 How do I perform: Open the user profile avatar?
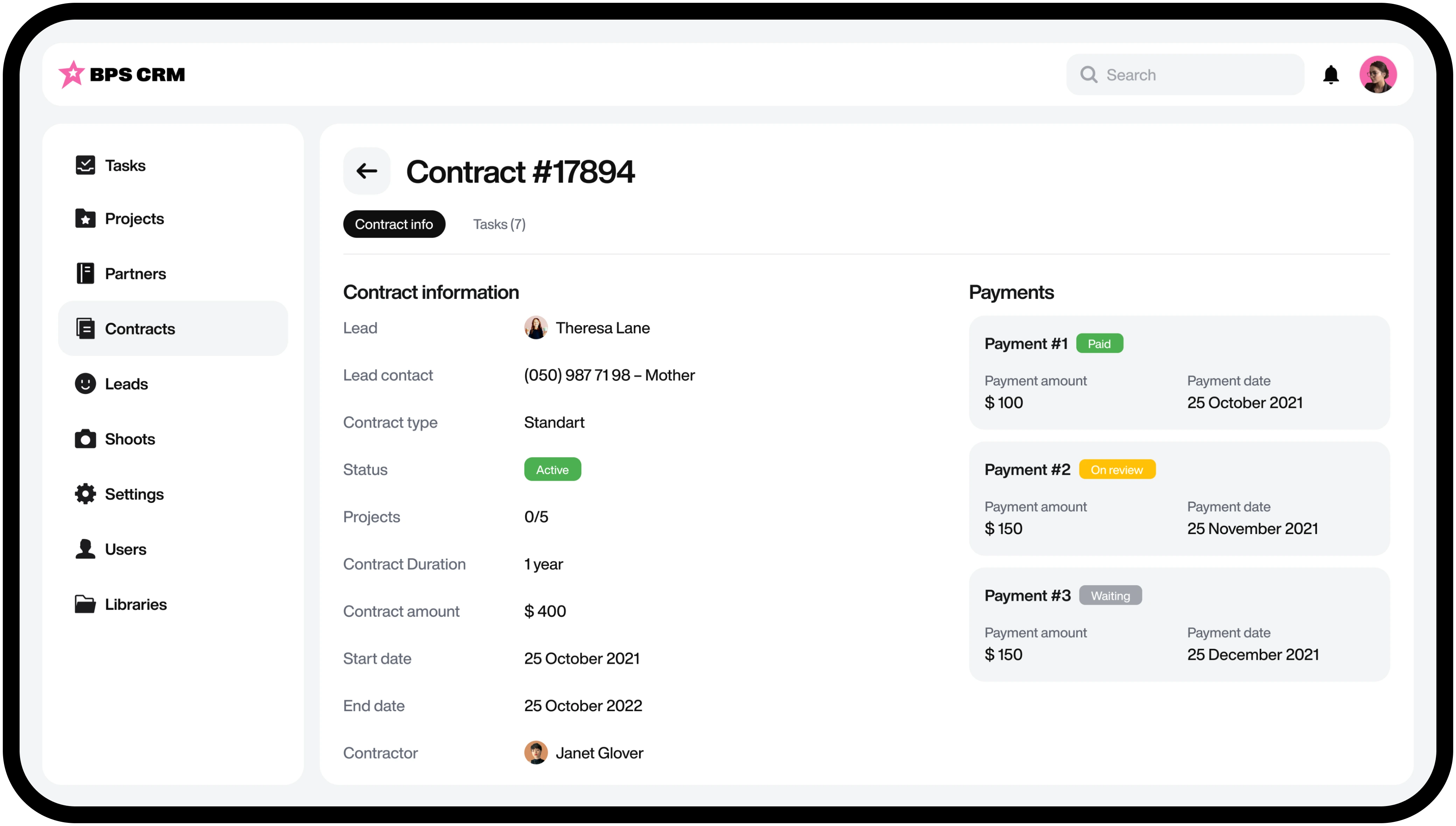(x=1378, y=74)
